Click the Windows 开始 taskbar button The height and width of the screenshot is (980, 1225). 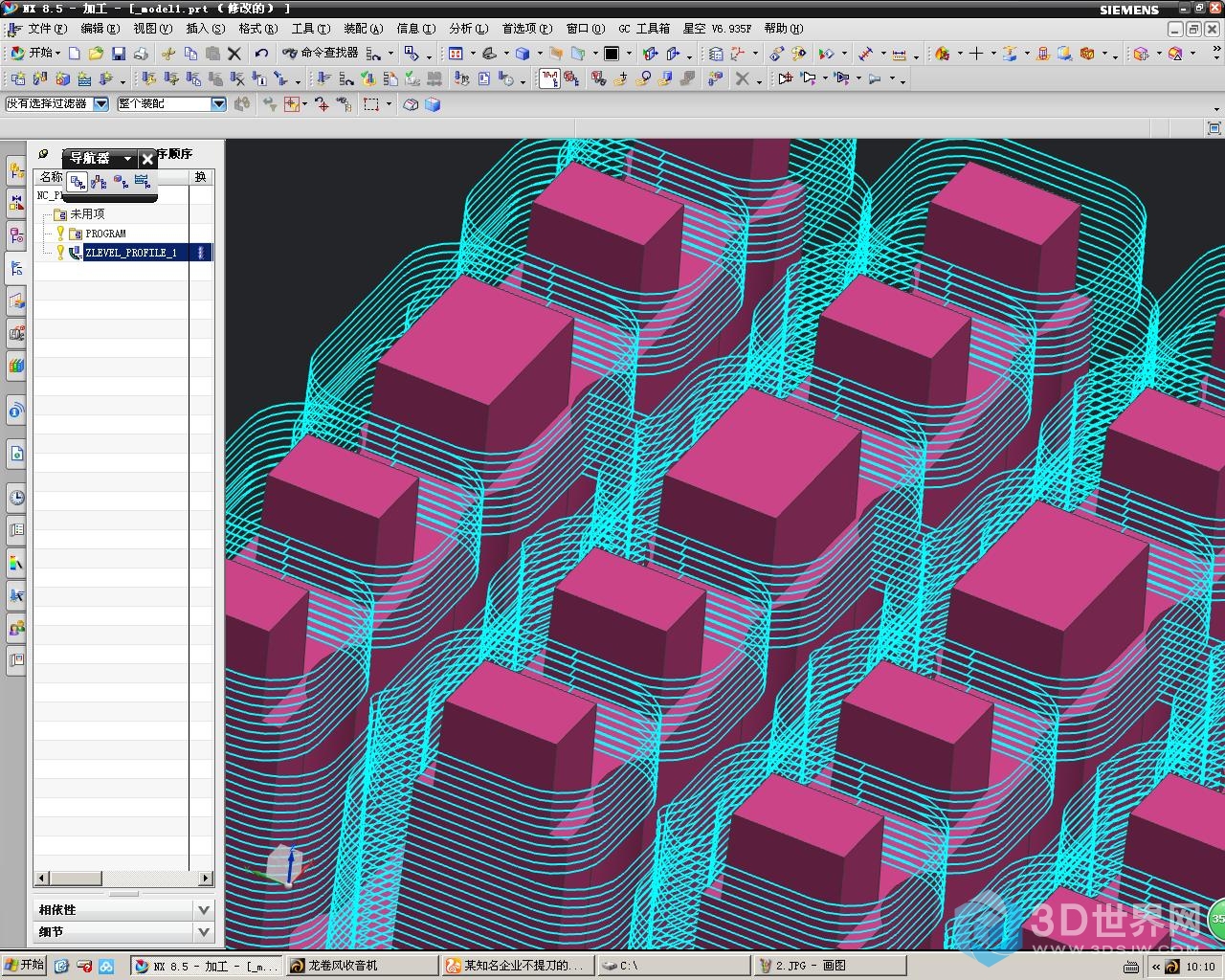point(25,965)
